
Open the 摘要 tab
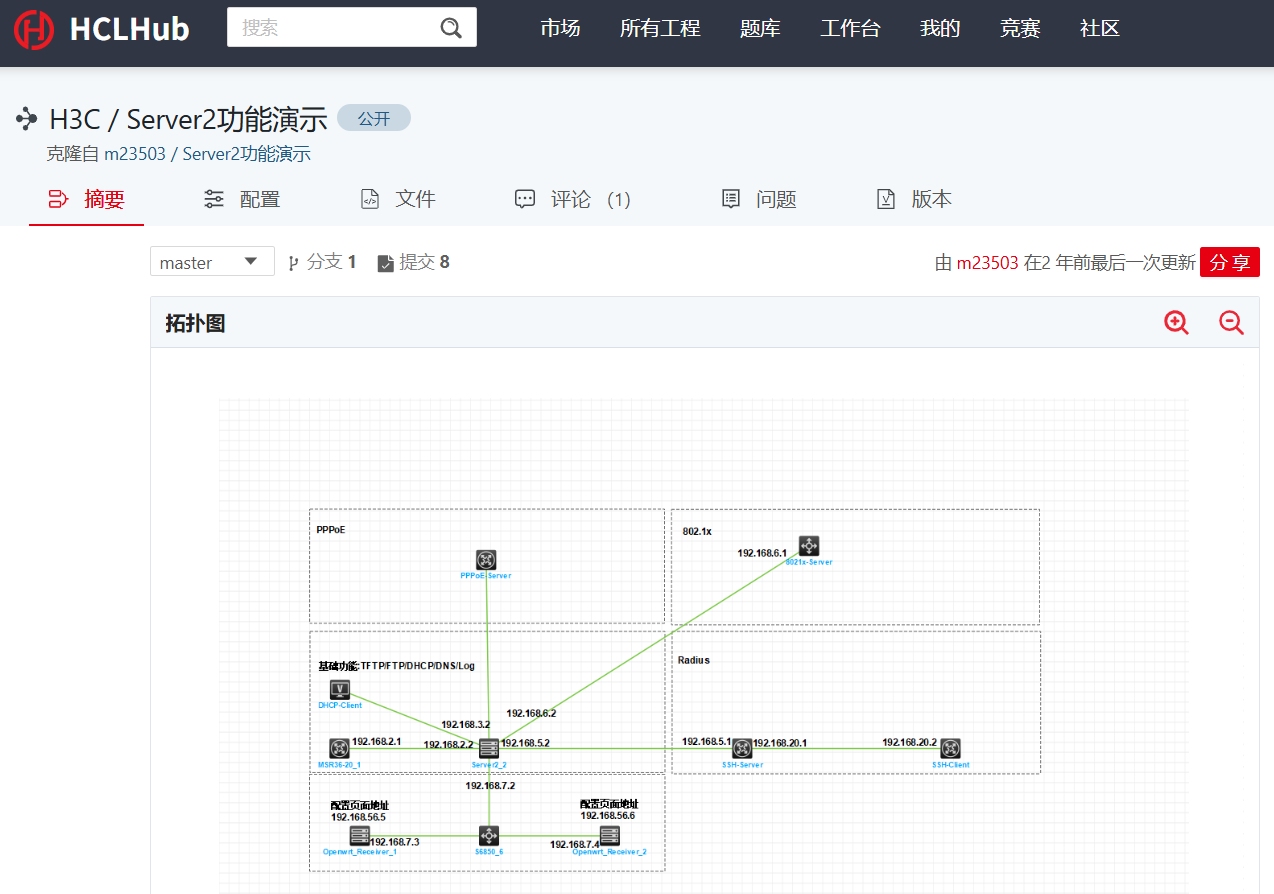pos(86,199)
